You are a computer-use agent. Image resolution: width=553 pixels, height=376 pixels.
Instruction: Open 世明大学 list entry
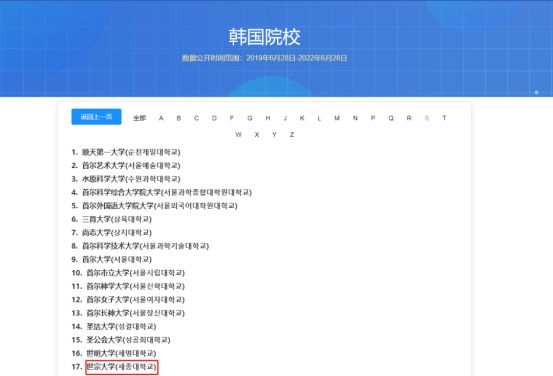(x=121, y=353)
